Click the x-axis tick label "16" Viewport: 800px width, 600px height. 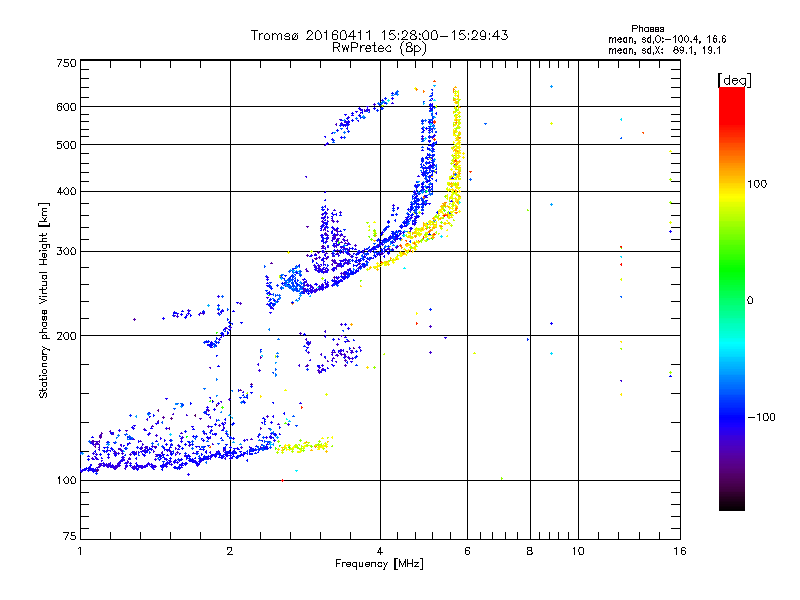[x=680, y=551]
